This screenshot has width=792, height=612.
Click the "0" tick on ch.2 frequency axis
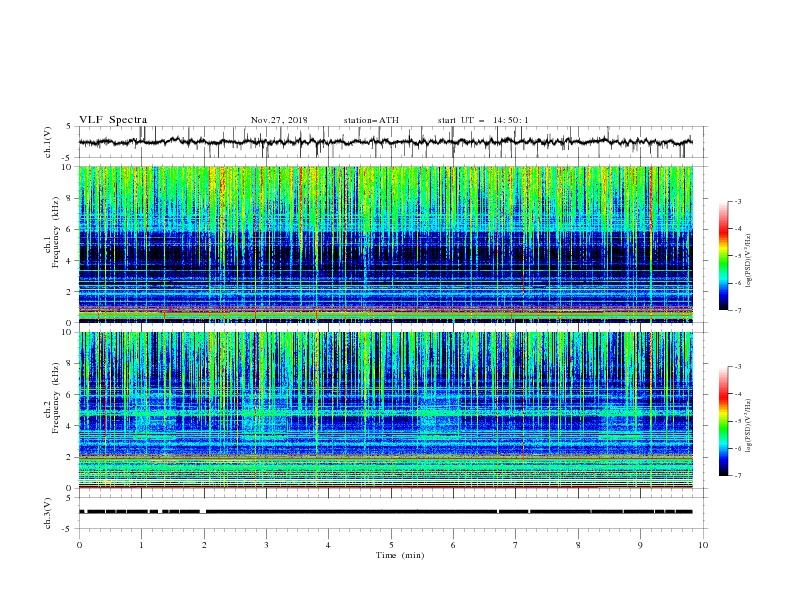[70, 488]
